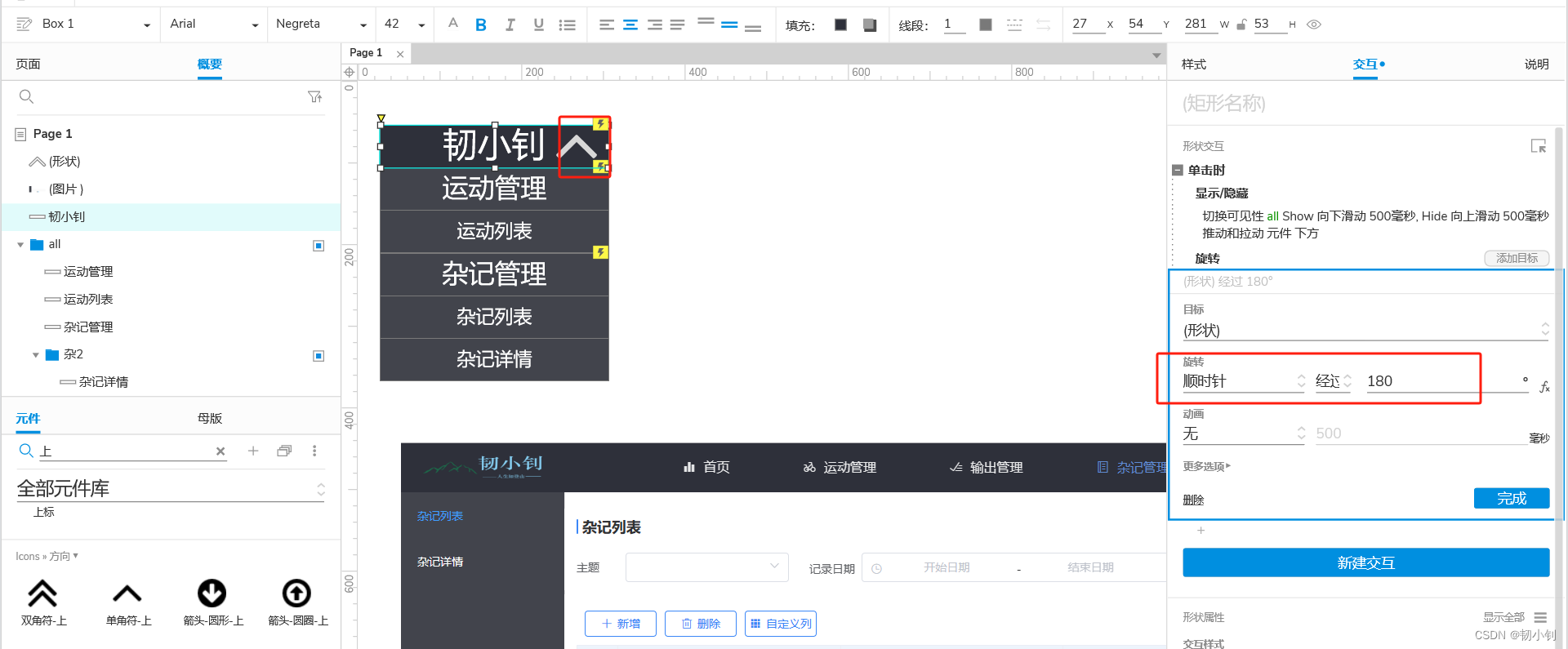Open the line style pattern options

point(1014,24)
